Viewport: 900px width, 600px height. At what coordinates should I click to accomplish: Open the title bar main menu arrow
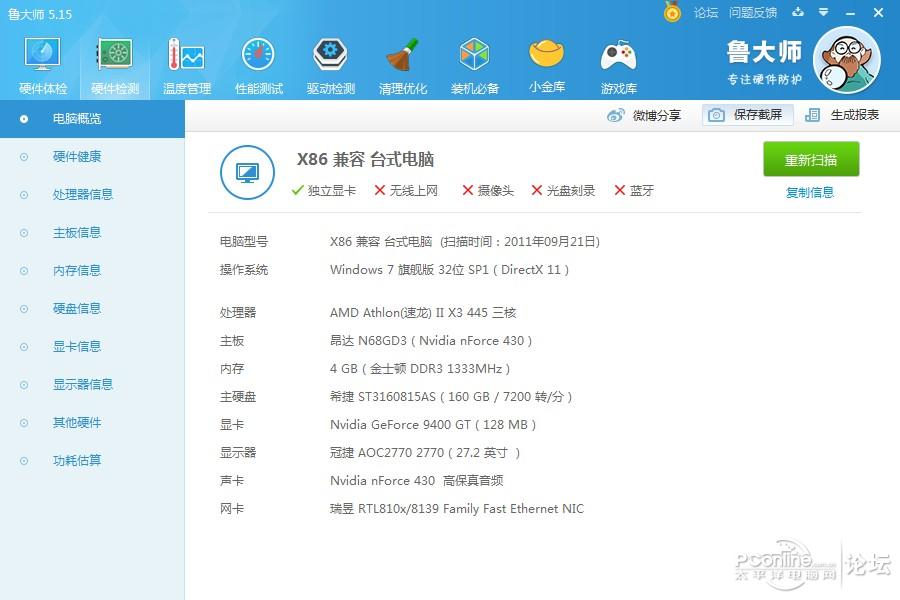click(x=823, y=12)
